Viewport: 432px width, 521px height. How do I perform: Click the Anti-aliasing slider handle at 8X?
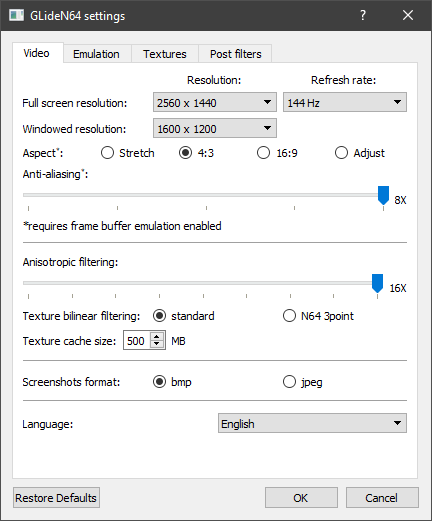pos(383,195)
